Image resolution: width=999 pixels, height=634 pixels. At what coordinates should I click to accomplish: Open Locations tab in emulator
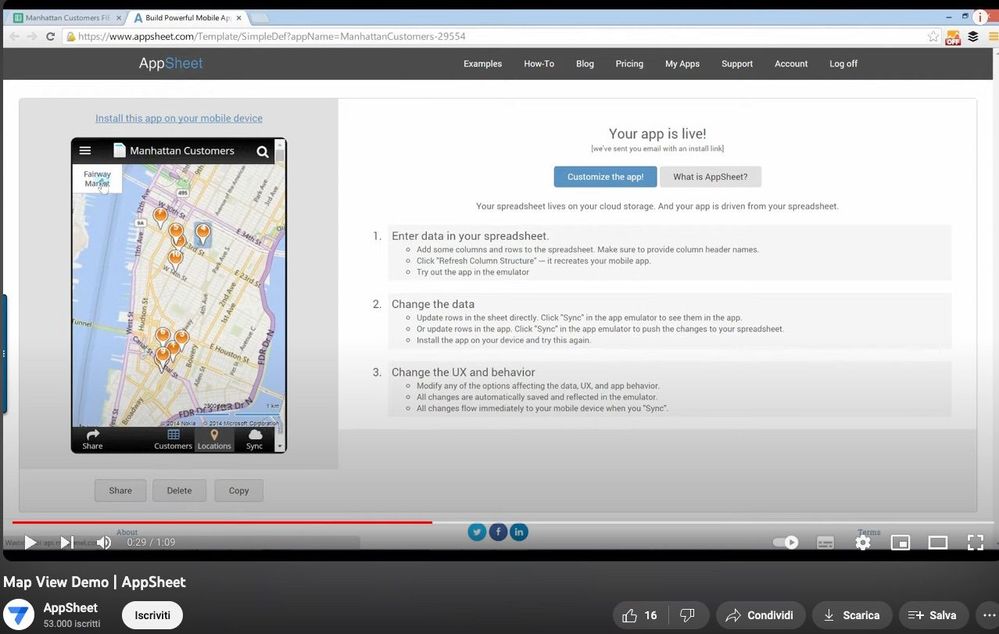214,439
